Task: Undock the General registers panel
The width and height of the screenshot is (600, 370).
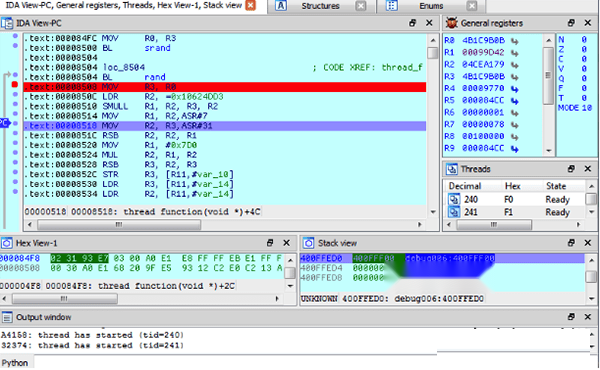Action: coord(571,23)
